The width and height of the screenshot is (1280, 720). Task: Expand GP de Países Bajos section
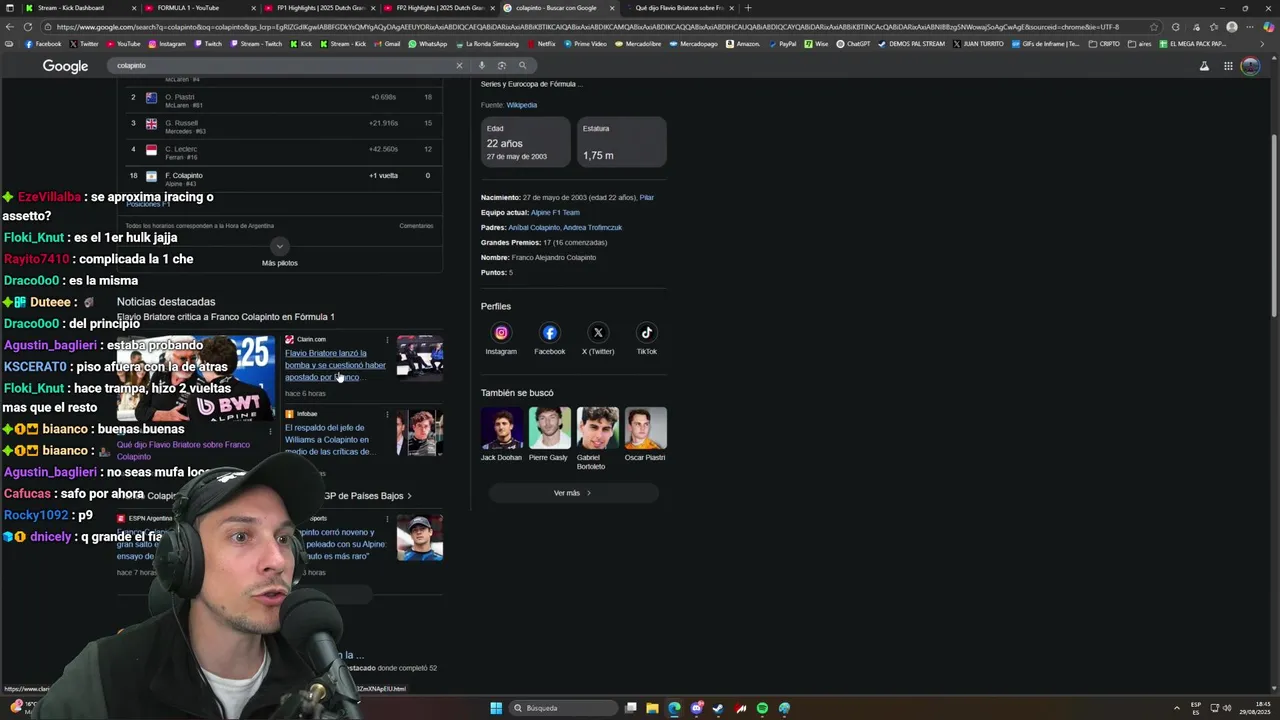[368, 496]
